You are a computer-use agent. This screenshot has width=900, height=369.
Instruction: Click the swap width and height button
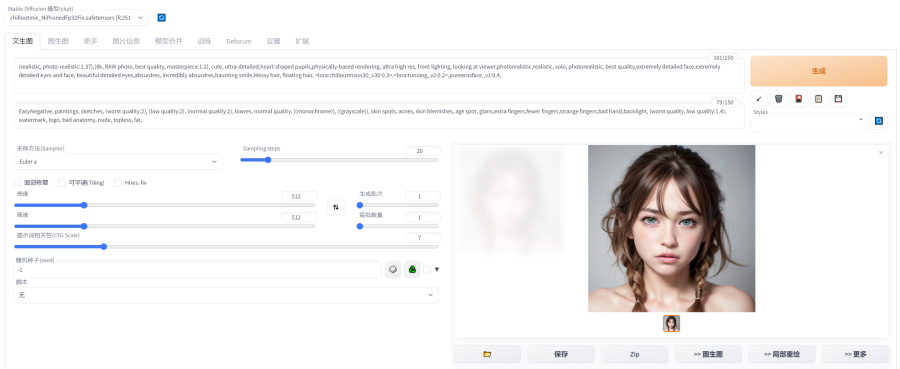[336, 207]
